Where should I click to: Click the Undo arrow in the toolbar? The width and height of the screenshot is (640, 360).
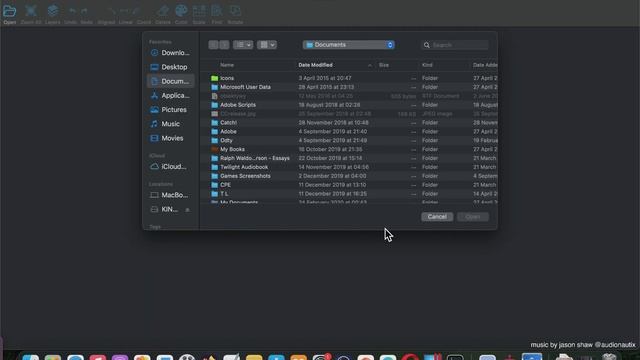tap(72, 11)
